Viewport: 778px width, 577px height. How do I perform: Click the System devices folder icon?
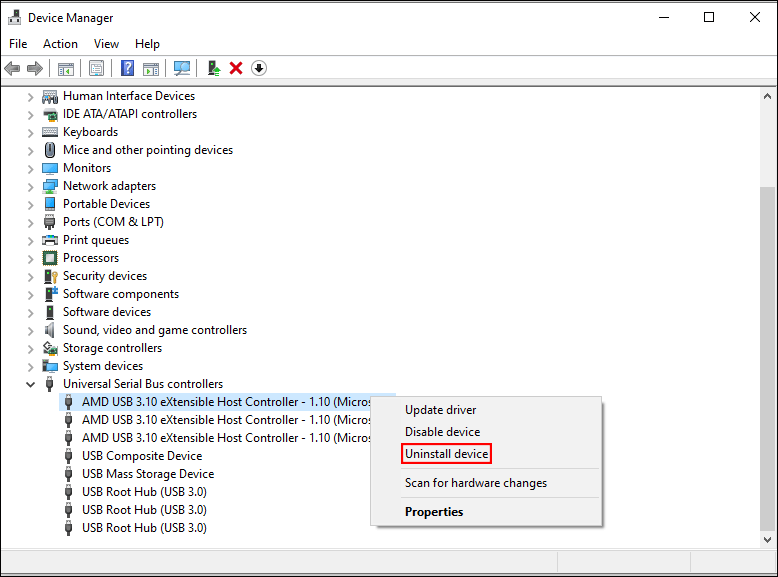(50, 366)
